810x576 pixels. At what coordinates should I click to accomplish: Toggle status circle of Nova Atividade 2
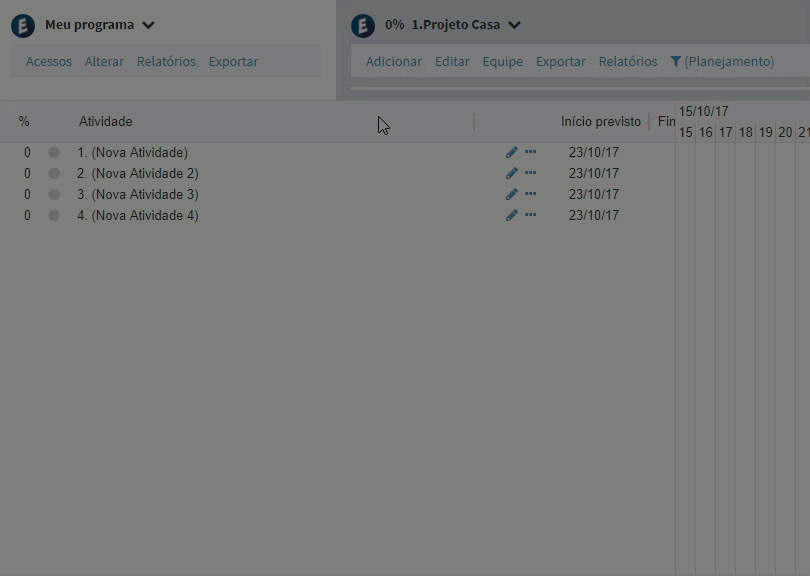point(54,174)
